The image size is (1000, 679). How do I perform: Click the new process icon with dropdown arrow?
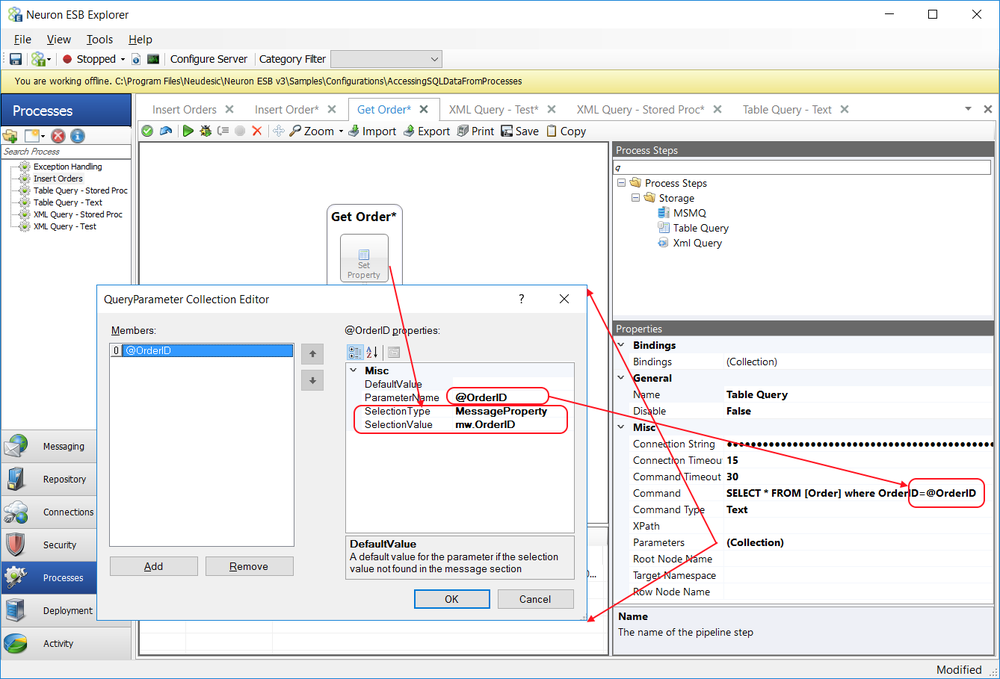coord(34,136)
